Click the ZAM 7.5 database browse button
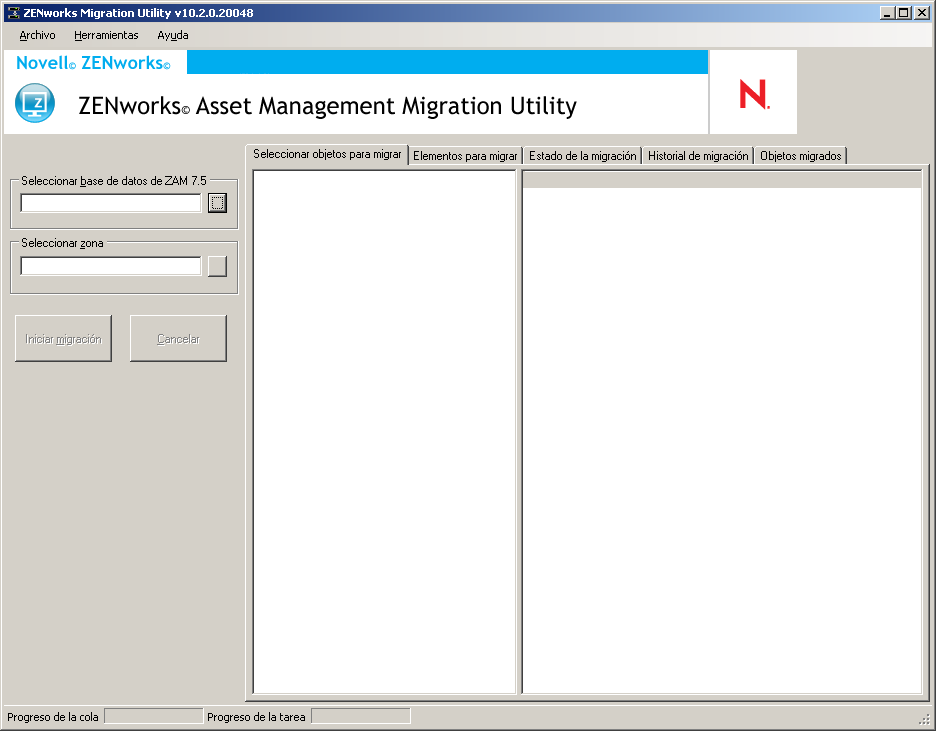The image size is (936, 731). click(217, 203)
